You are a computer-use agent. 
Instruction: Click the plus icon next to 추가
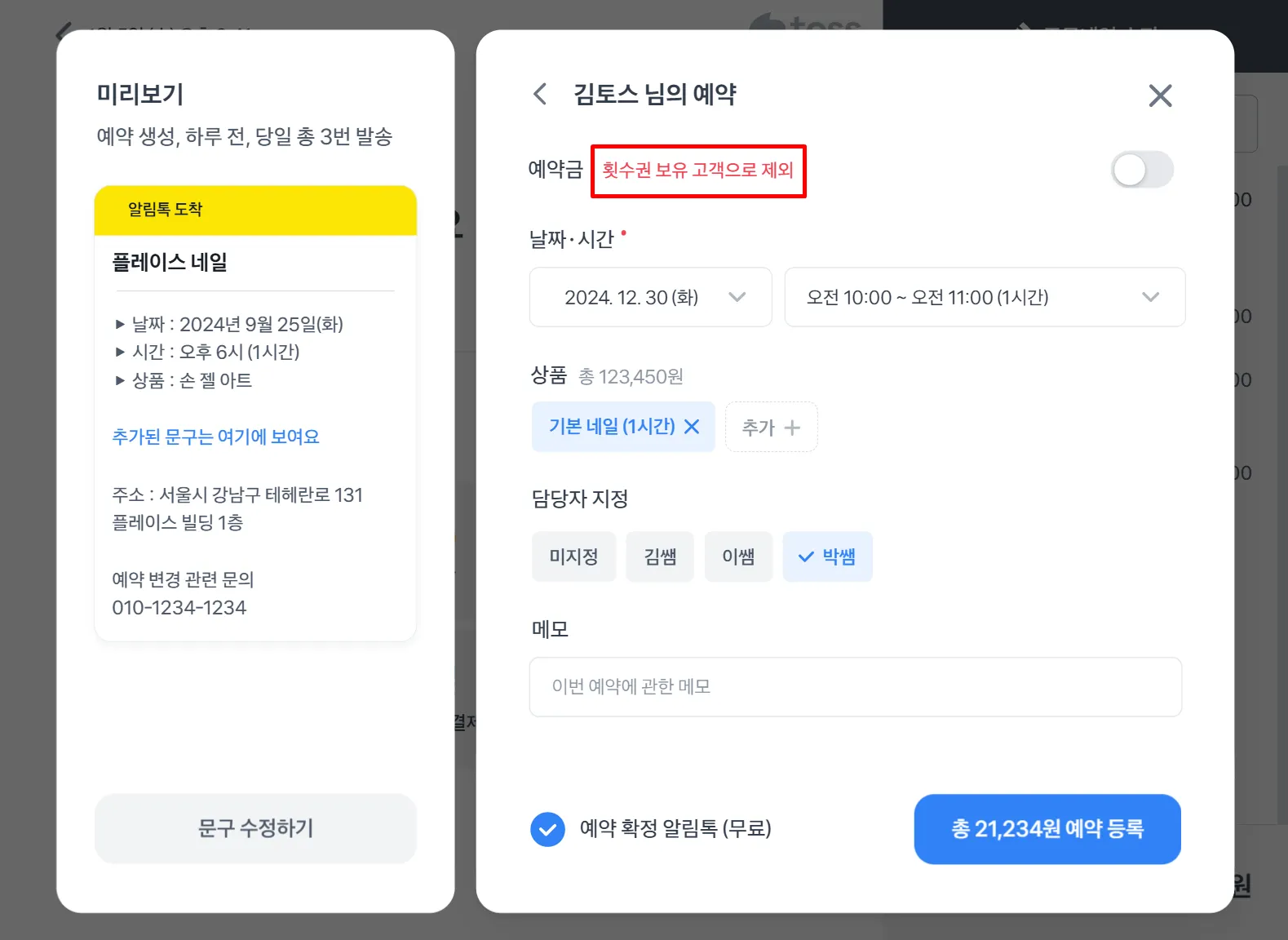tap(792, 428)
